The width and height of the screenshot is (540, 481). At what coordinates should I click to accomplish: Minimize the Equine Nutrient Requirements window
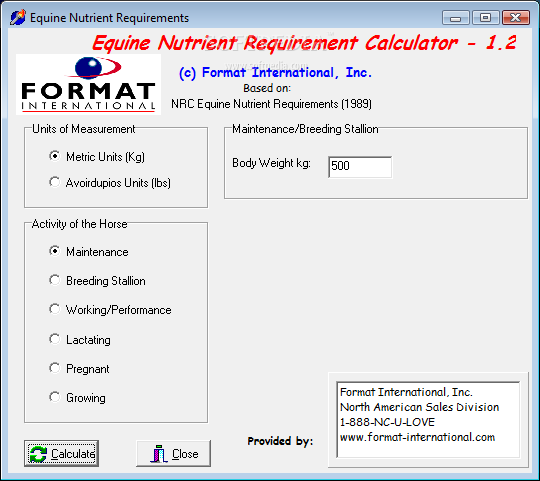(456, 17)
